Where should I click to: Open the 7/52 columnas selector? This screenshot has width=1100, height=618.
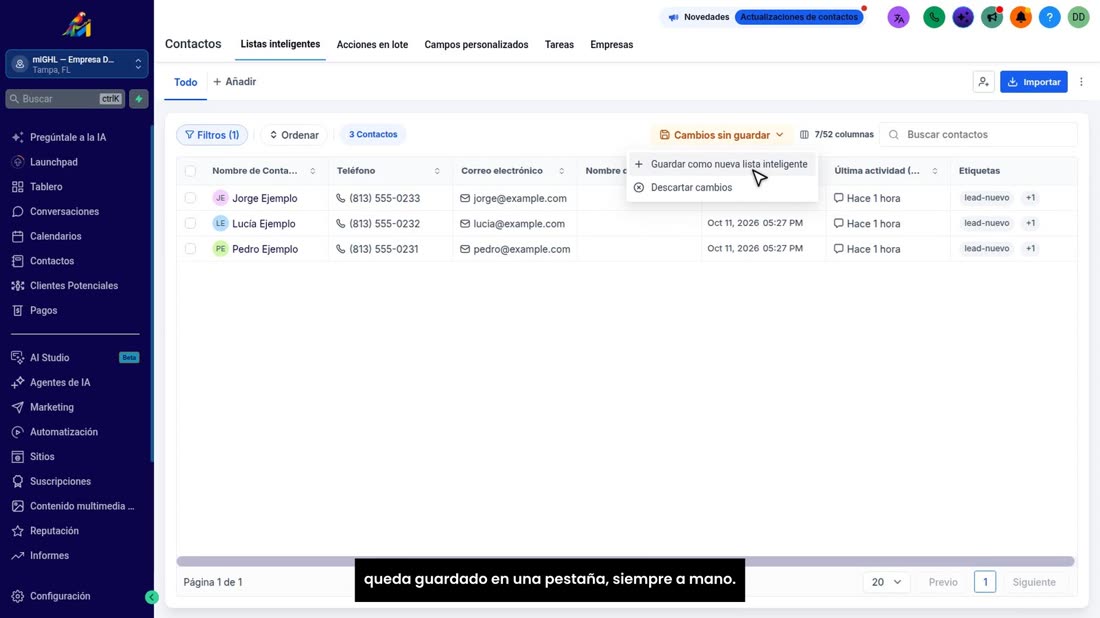(836, 135)
